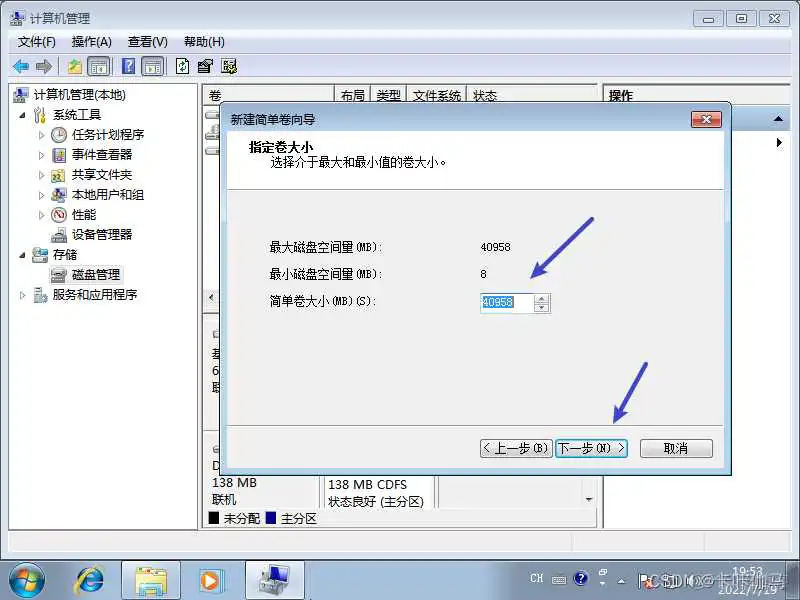Viewport: 800px width, 600px height.
Task: Toggle the action pane toolbar icon
Action: [152, 66]
